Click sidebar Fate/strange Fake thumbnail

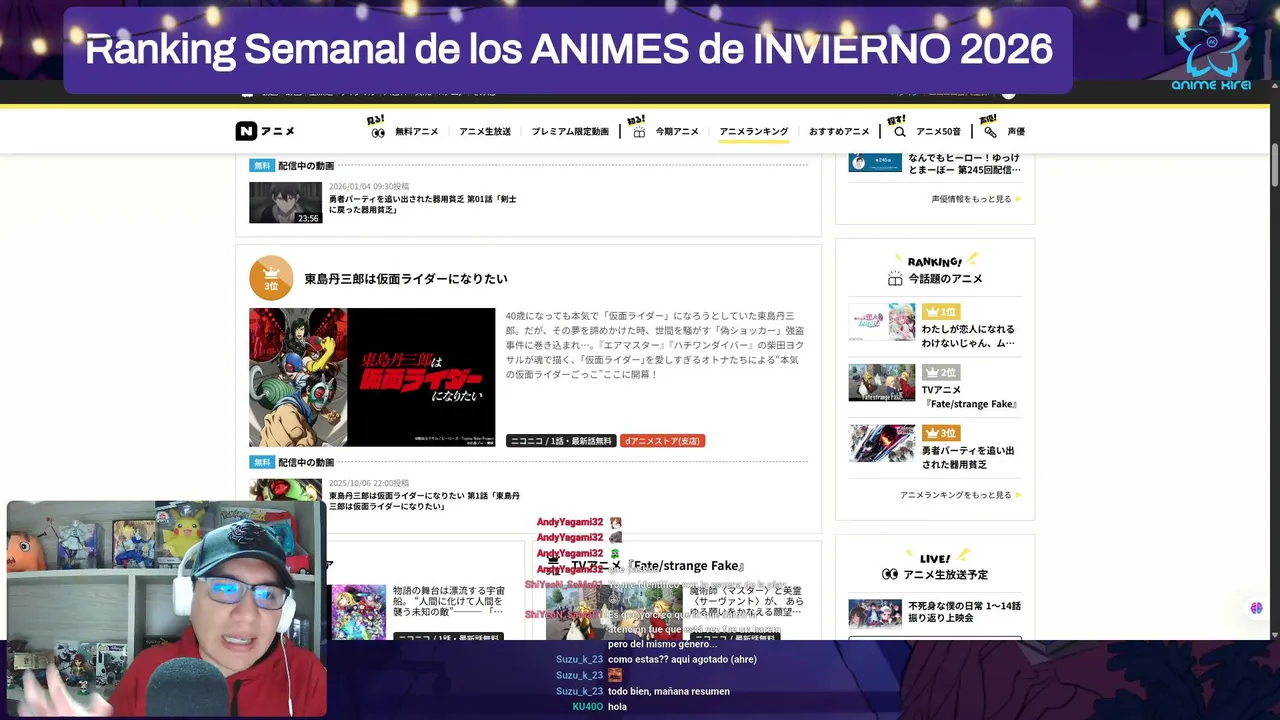(882, 383)
